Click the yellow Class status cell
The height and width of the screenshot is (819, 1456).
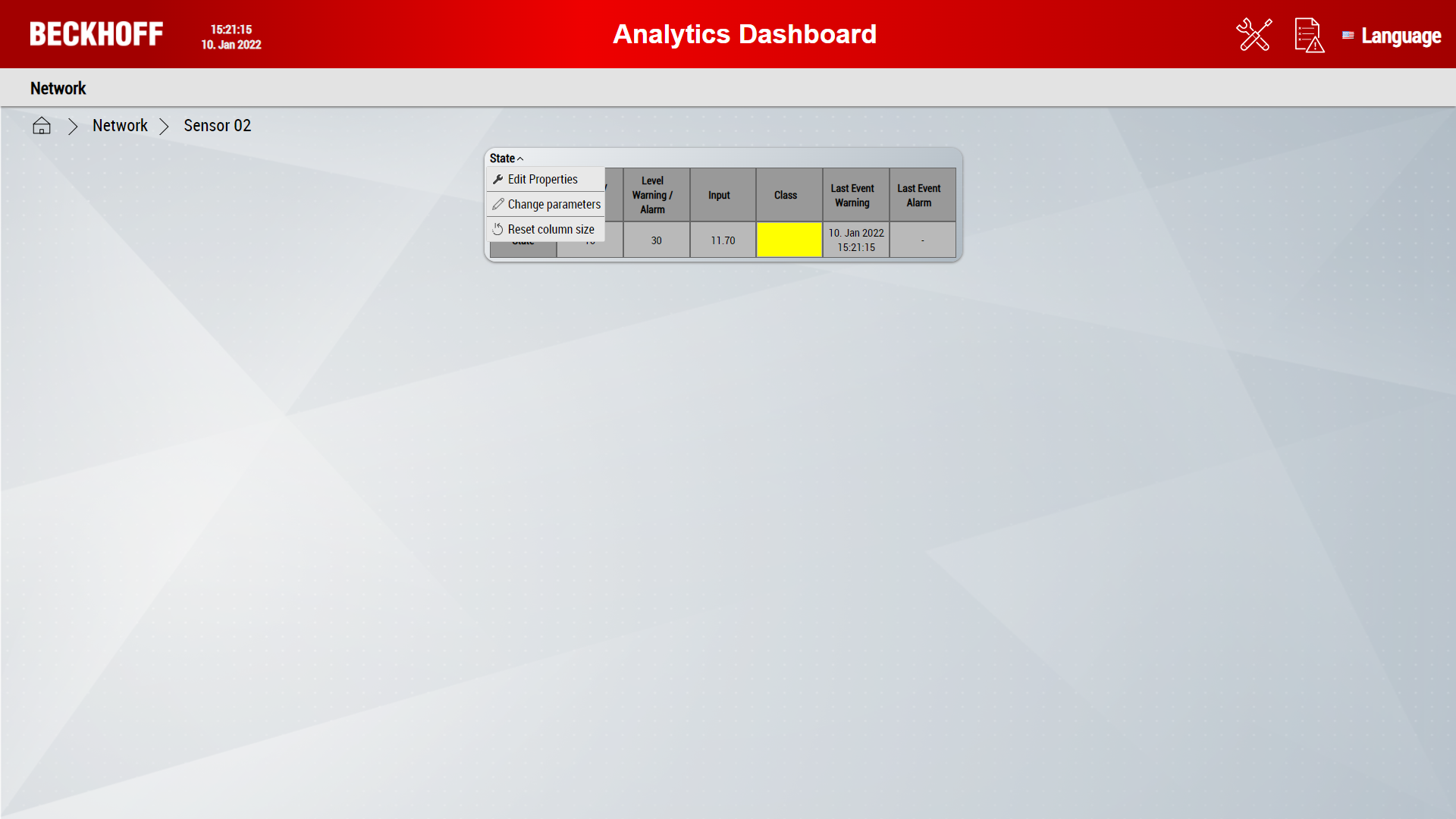[x=789, y=240]
